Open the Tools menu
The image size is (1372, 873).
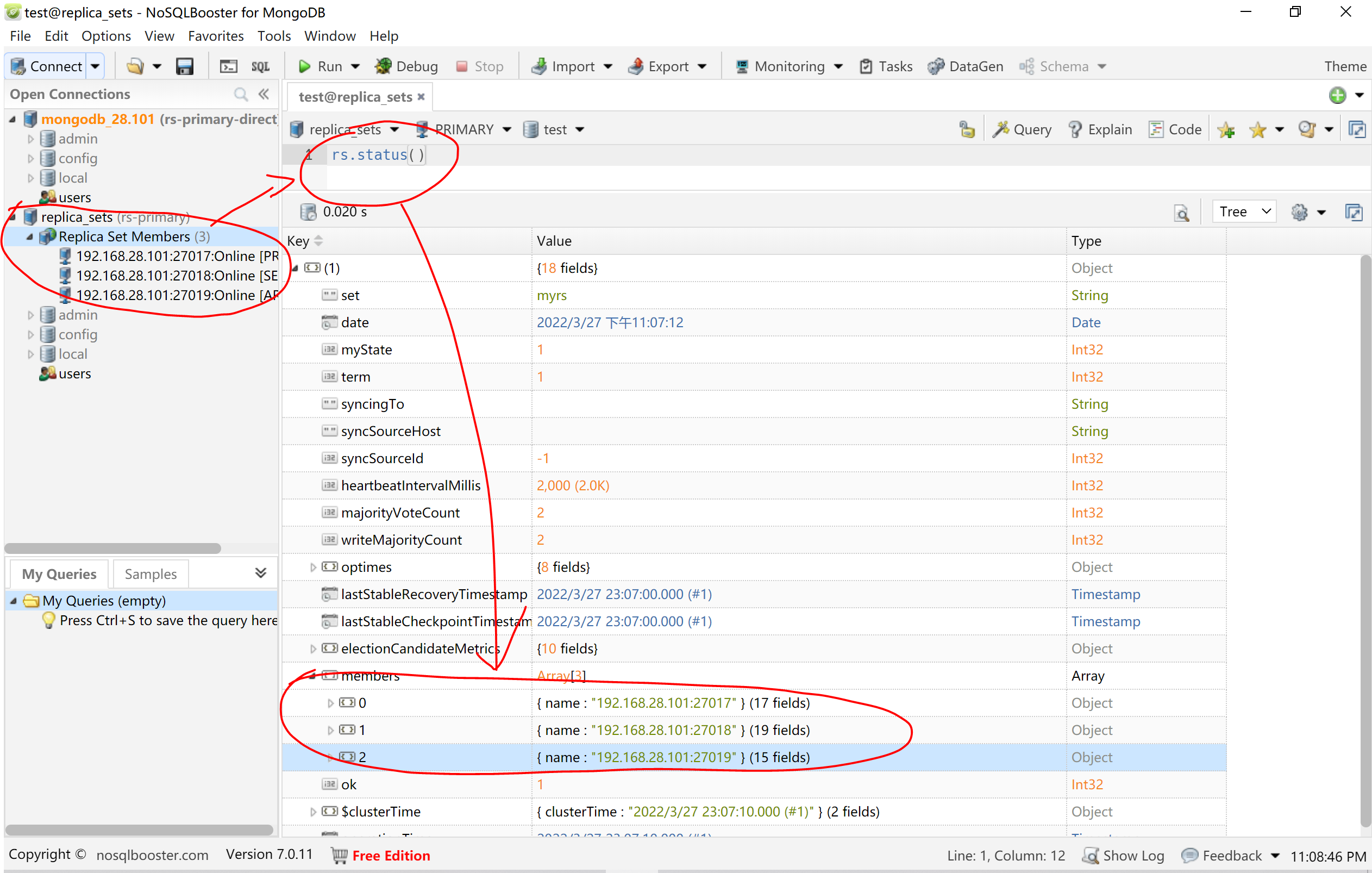pos(274,36)
